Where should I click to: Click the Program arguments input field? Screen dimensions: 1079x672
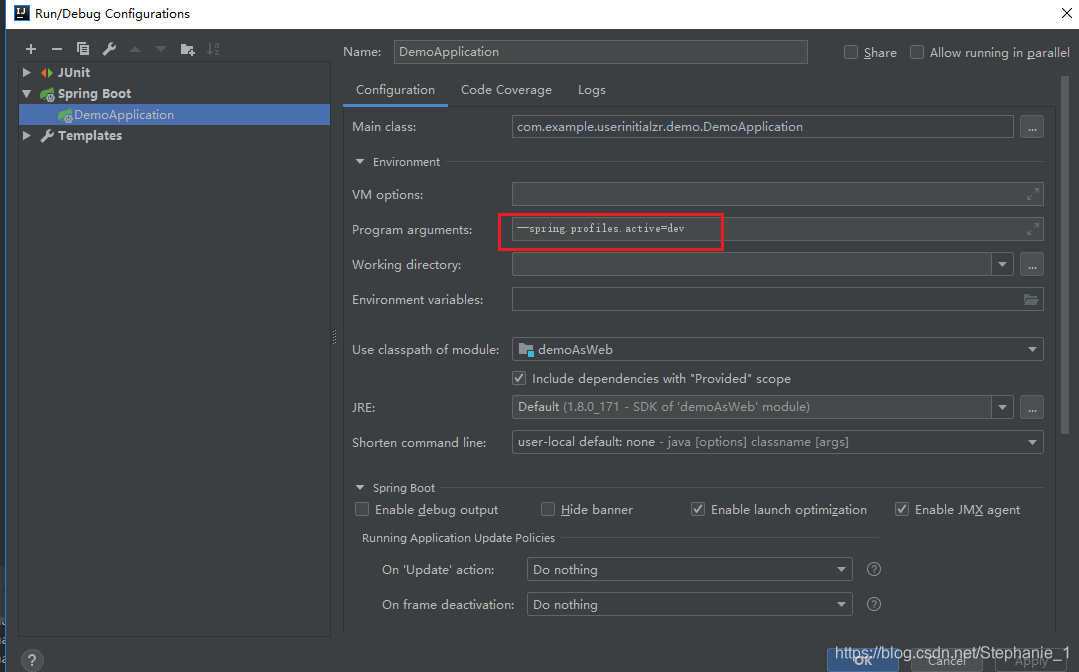tap(778, 229)
